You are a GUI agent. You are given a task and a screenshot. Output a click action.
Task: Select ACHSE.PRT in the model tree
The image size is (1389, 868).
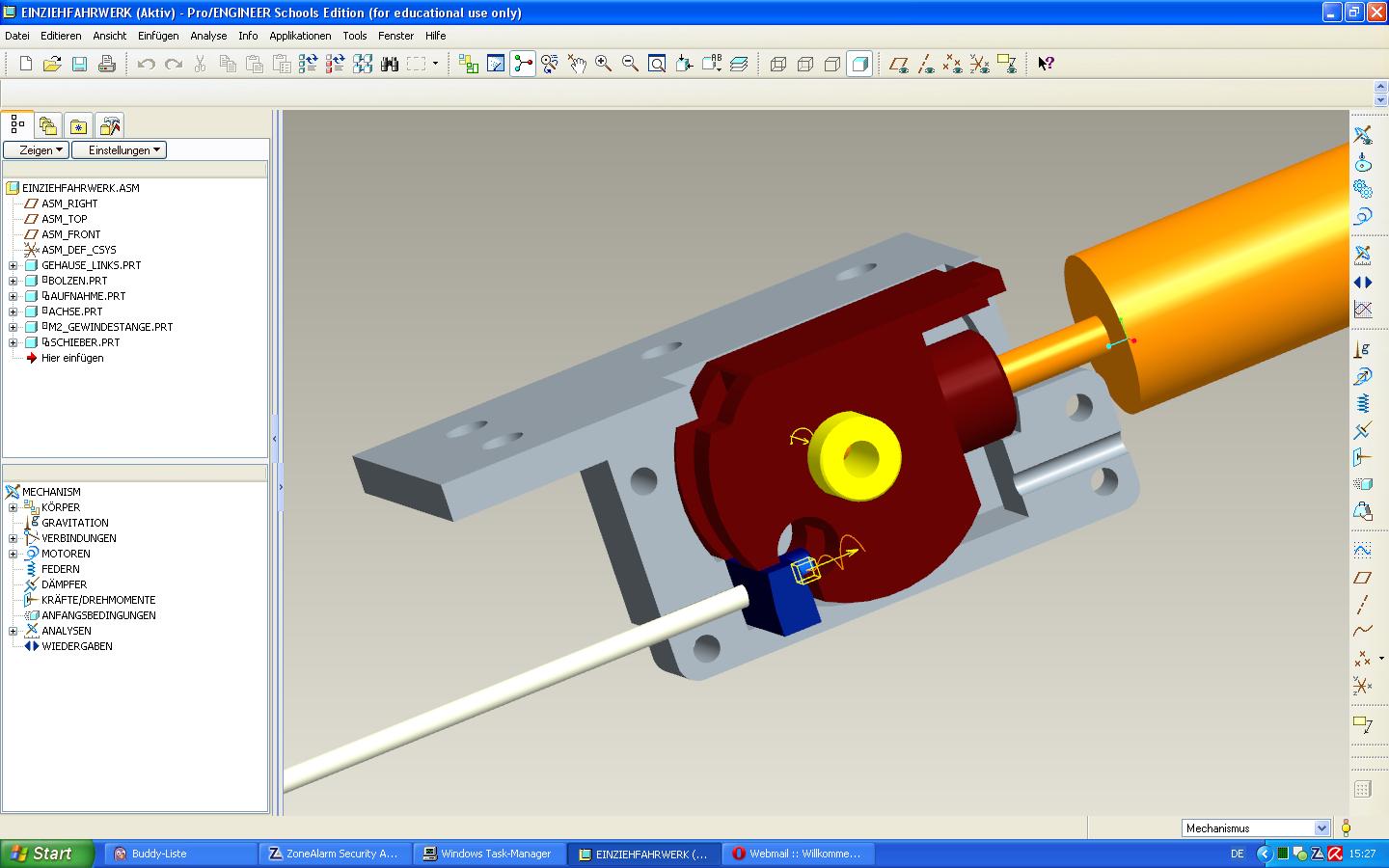coord(75,312)
